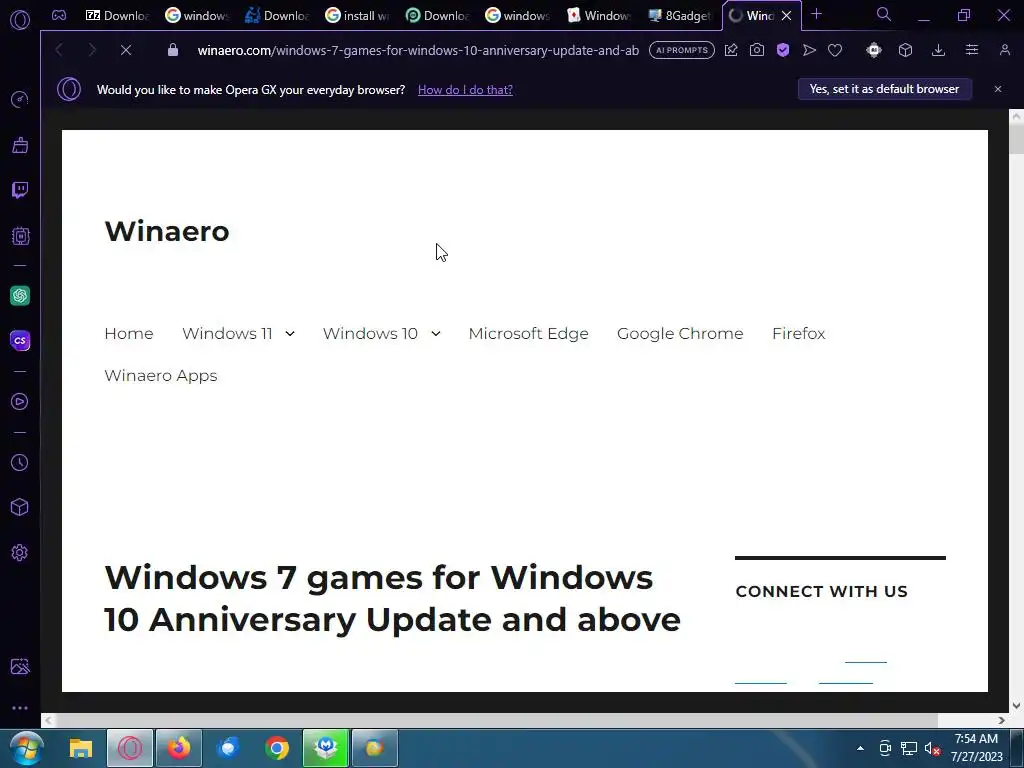Switch to the 7z Download tab
This screenshot has height=768, width=1024.
click(x=118, y=15)
